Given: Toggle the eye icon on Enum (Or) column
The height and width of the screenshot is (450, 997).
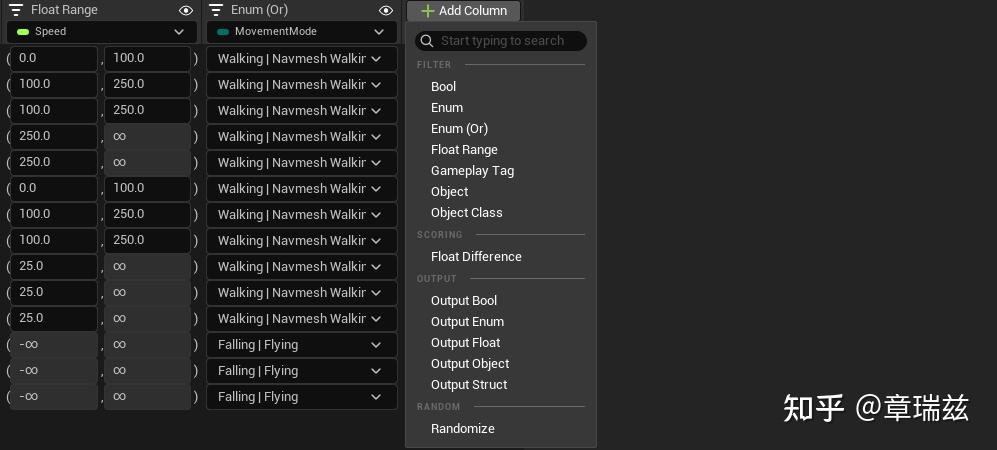Looking at the screenshot, I should [x=386, y=10].
